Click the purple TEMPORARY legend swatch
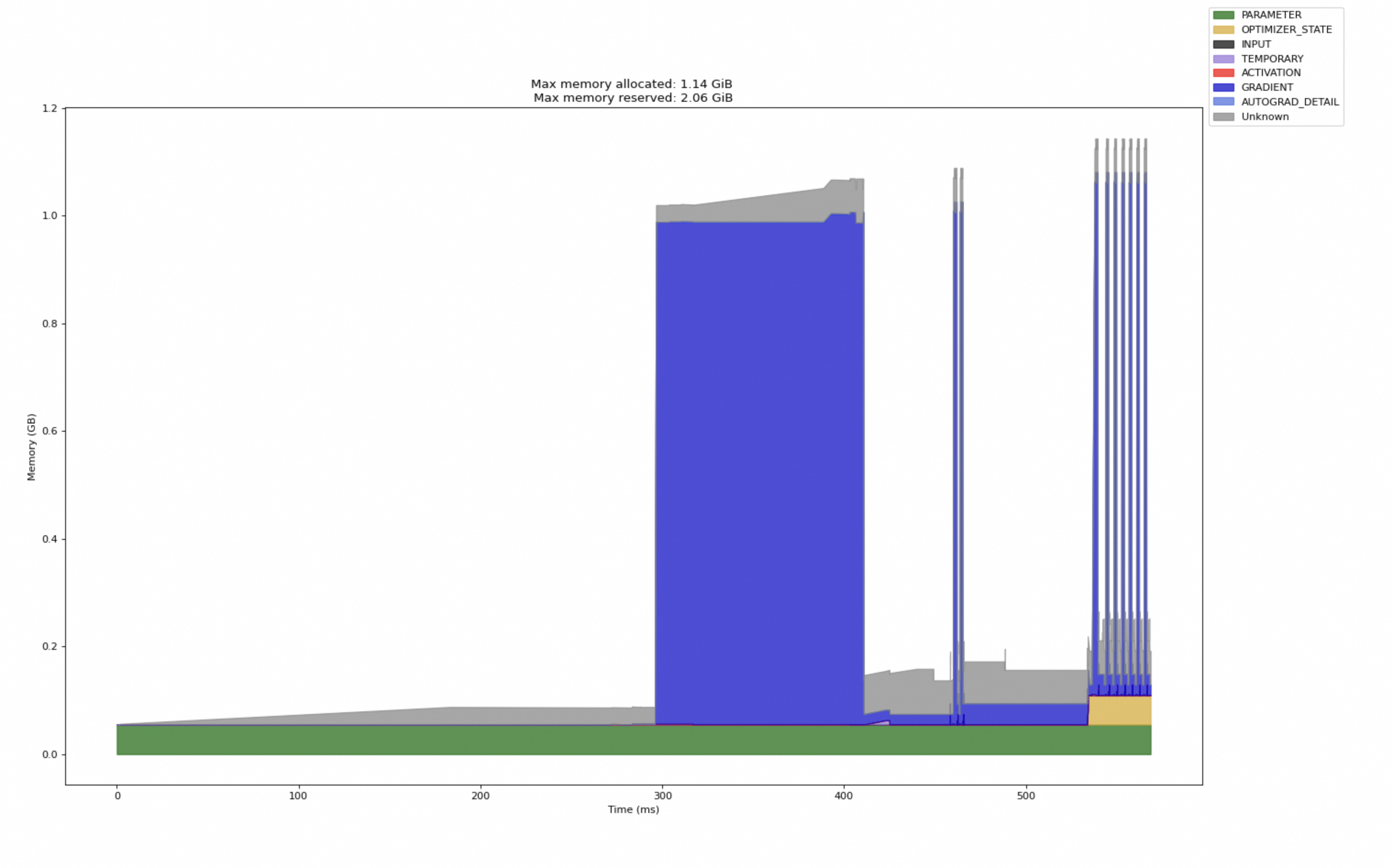 point(1224,59)
